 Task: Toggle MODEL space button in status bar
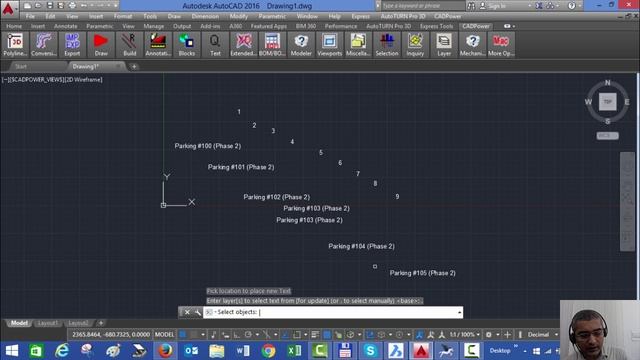pyautogui.click(x=164, y=335)
